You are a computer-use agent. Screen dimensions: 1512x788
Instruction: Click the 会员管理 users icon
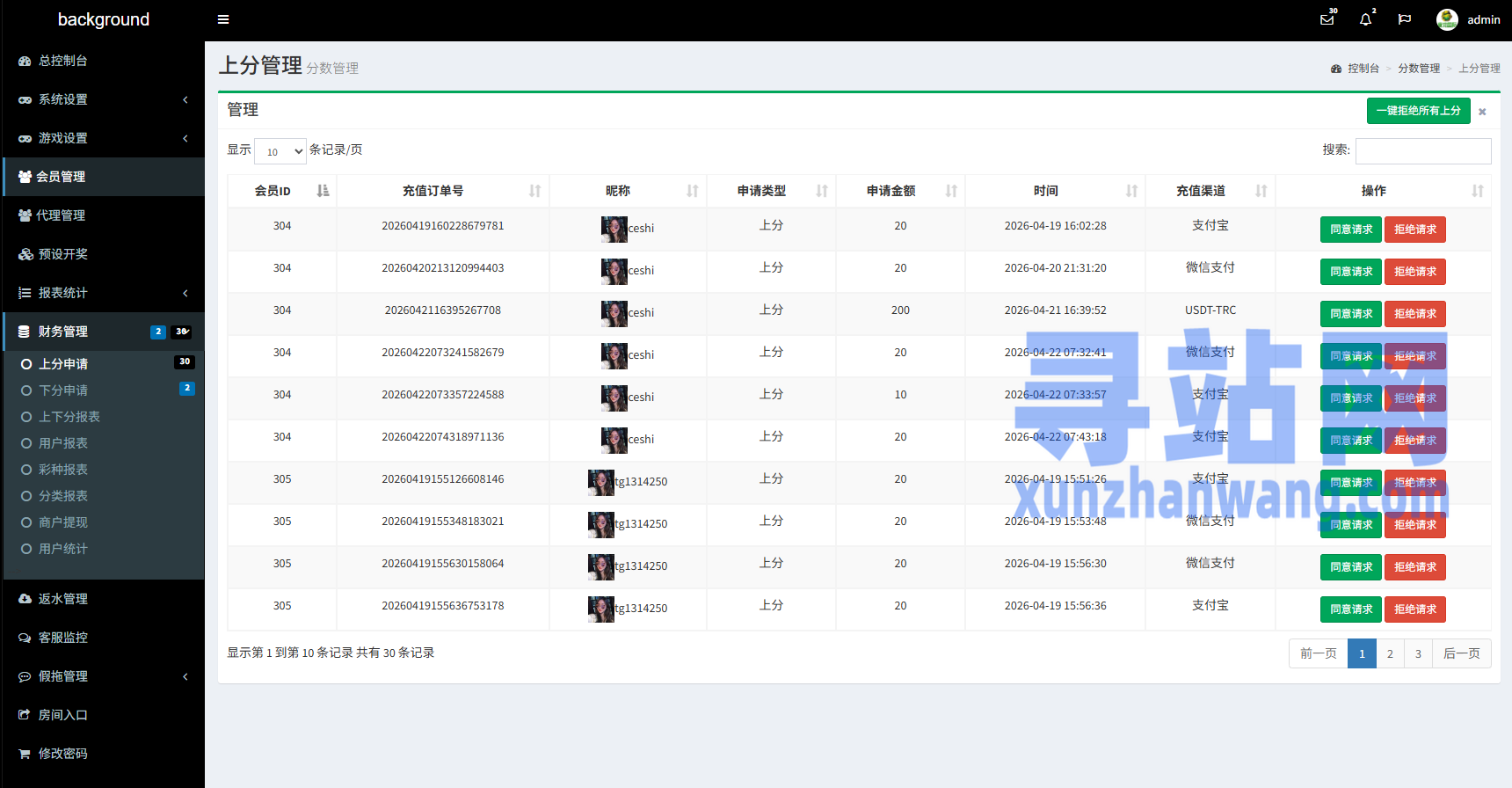pos(25,177)
